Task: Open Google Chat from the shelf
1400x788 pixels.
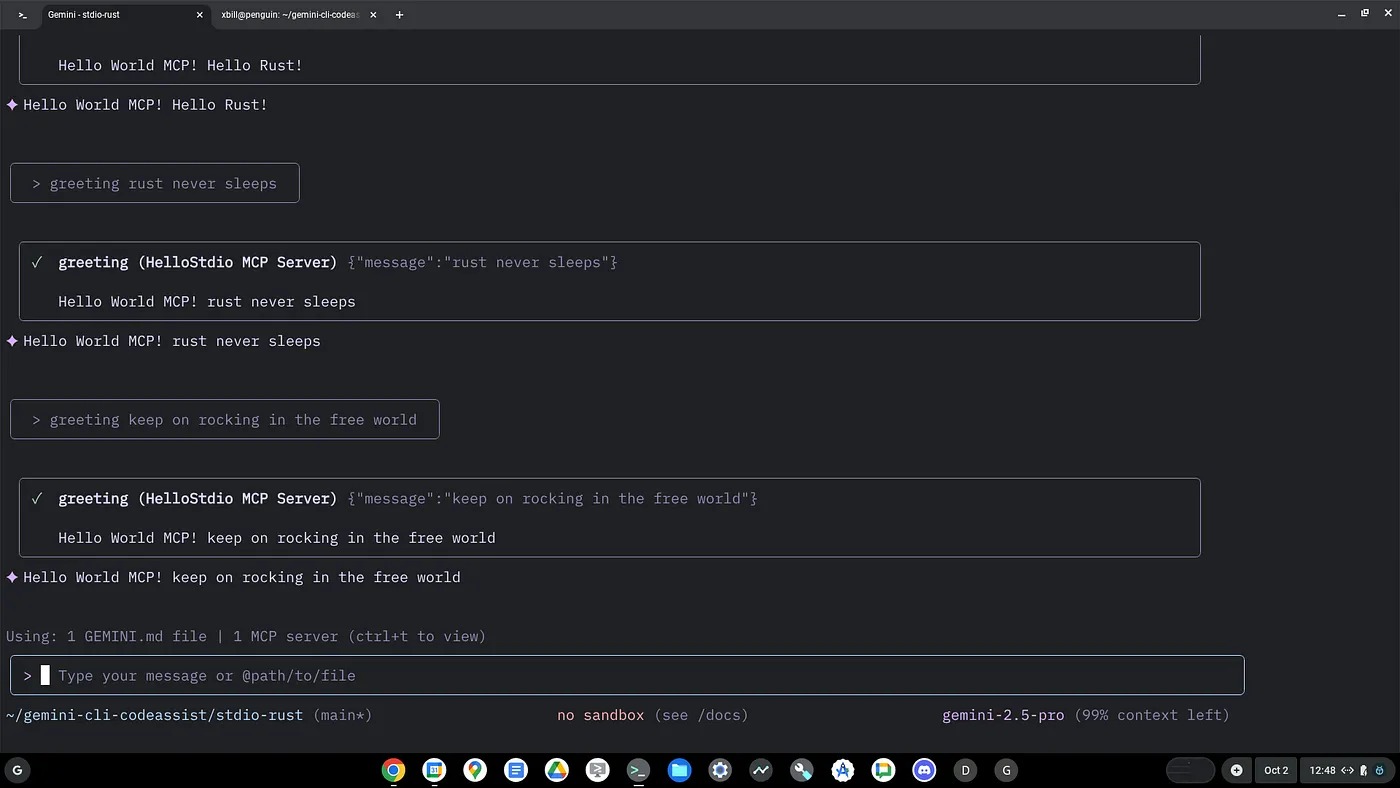Action: click(883, 770)
